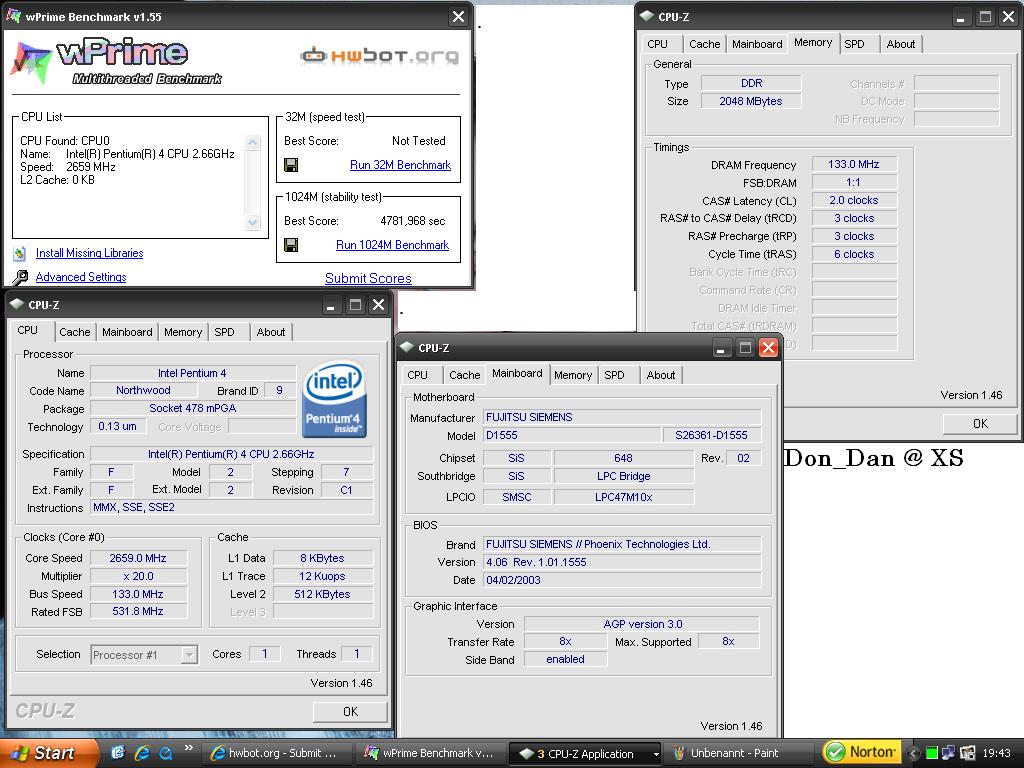Image resolution: width=1024 pixels, height=768 pixels.
Task: Click OK in the CPU tab CPU-Z window
Action: tap(350, 711)
